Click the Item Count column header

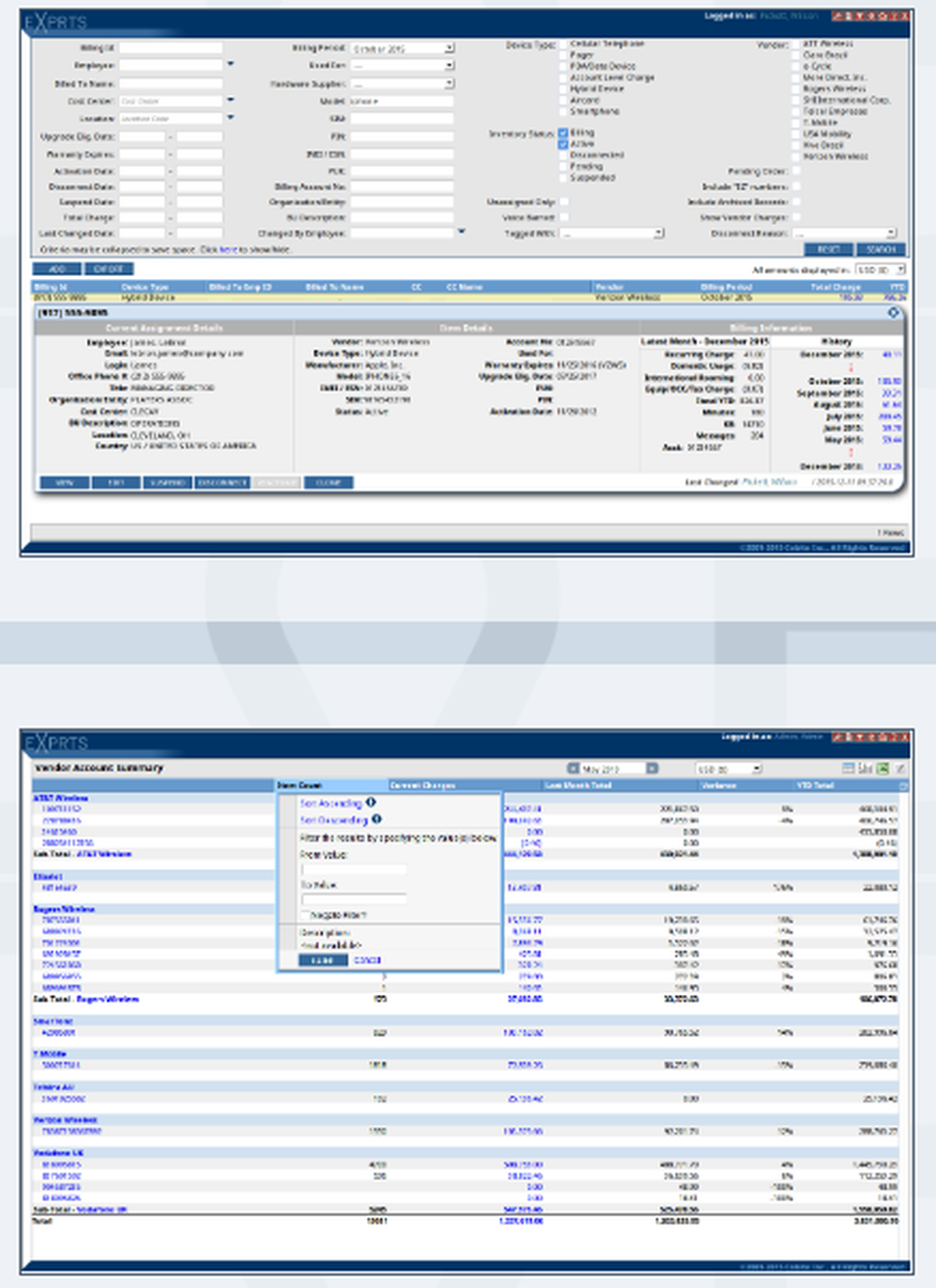[x=331, y=785]
